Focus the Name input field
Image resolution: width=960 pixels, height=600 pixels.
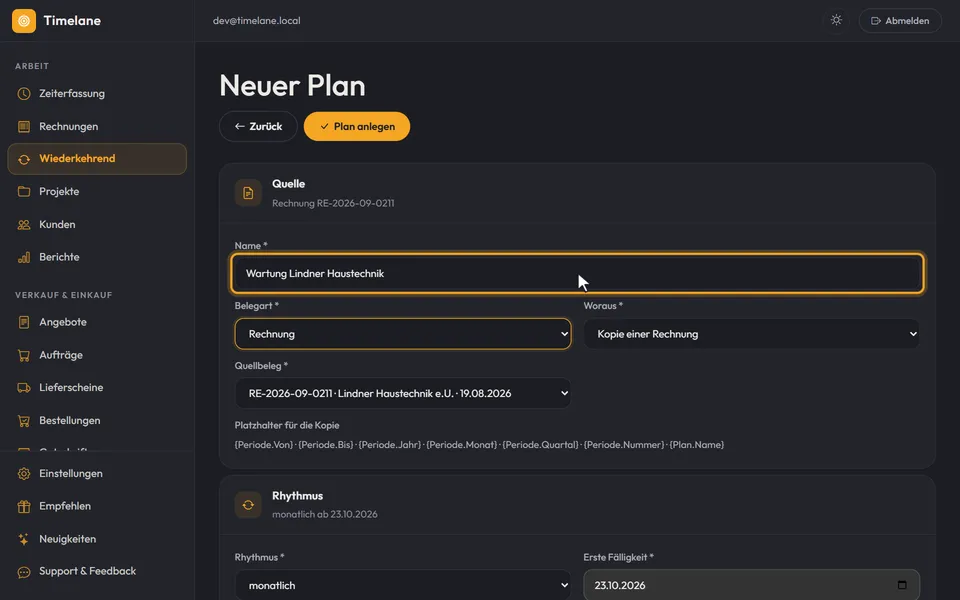pyautogui.click(x=577, y=273)
